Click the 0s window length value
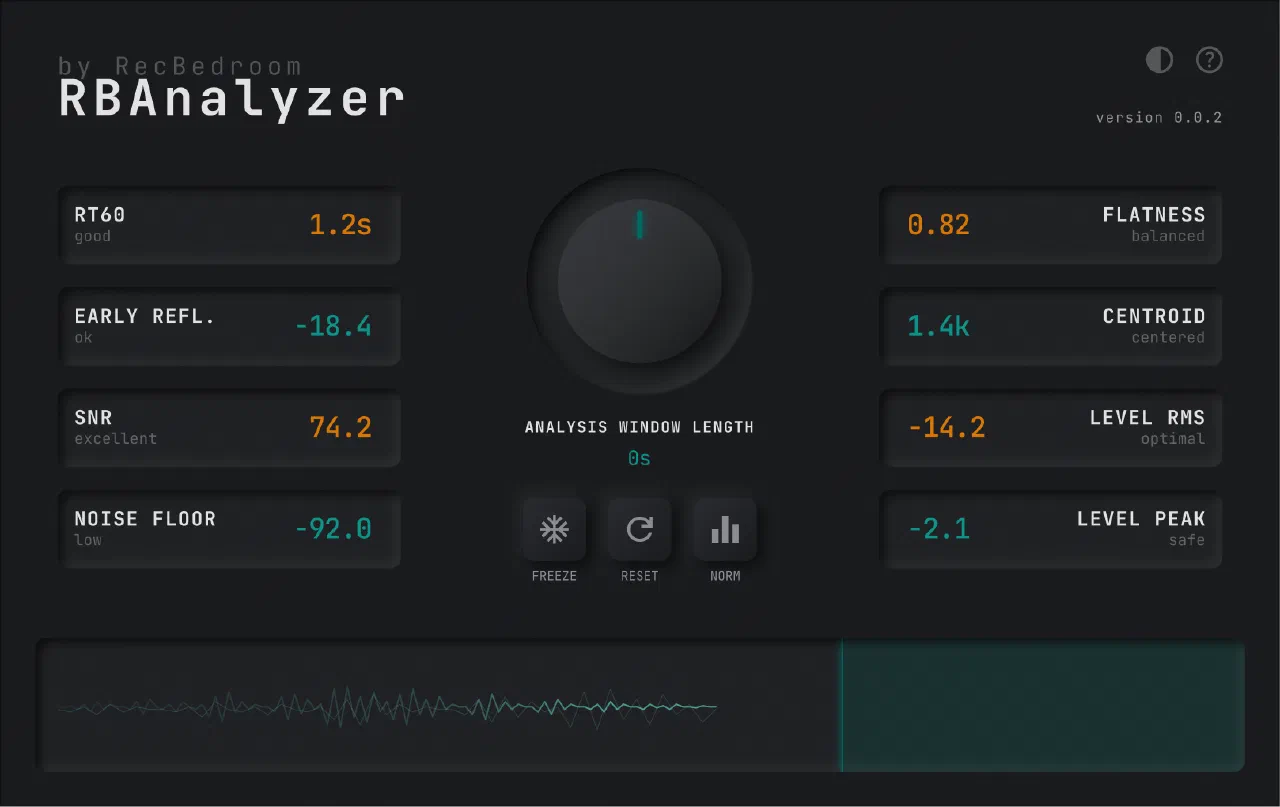The height and width of the screenshot is (807, 1280). point(640,458)
